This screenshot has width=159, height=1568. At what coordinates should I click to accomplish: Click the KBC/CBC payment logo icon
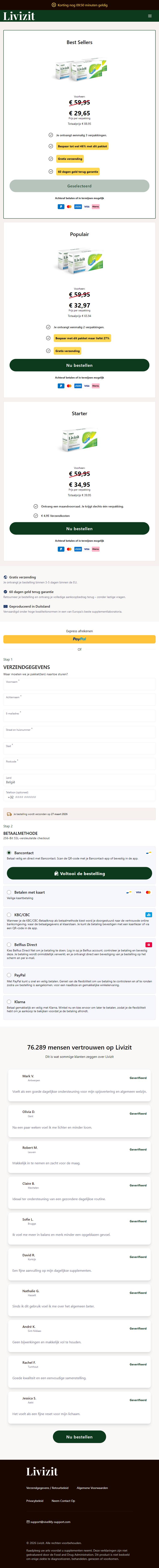tap(149, 914)
